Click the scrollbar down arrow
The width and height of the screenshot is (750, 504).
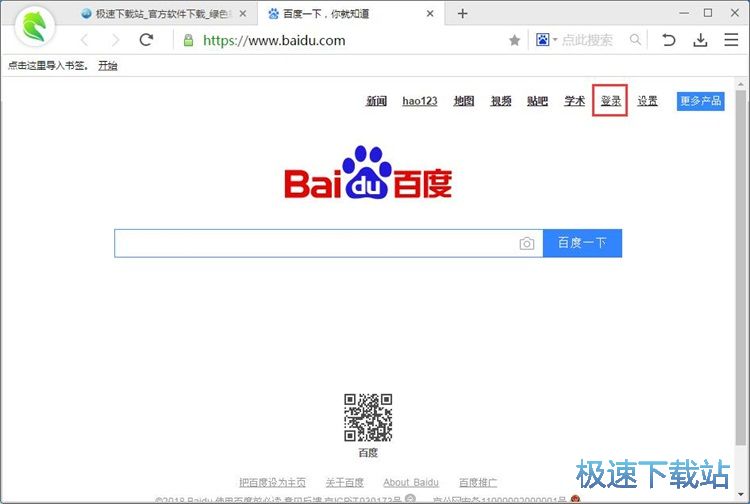[741, 494]
